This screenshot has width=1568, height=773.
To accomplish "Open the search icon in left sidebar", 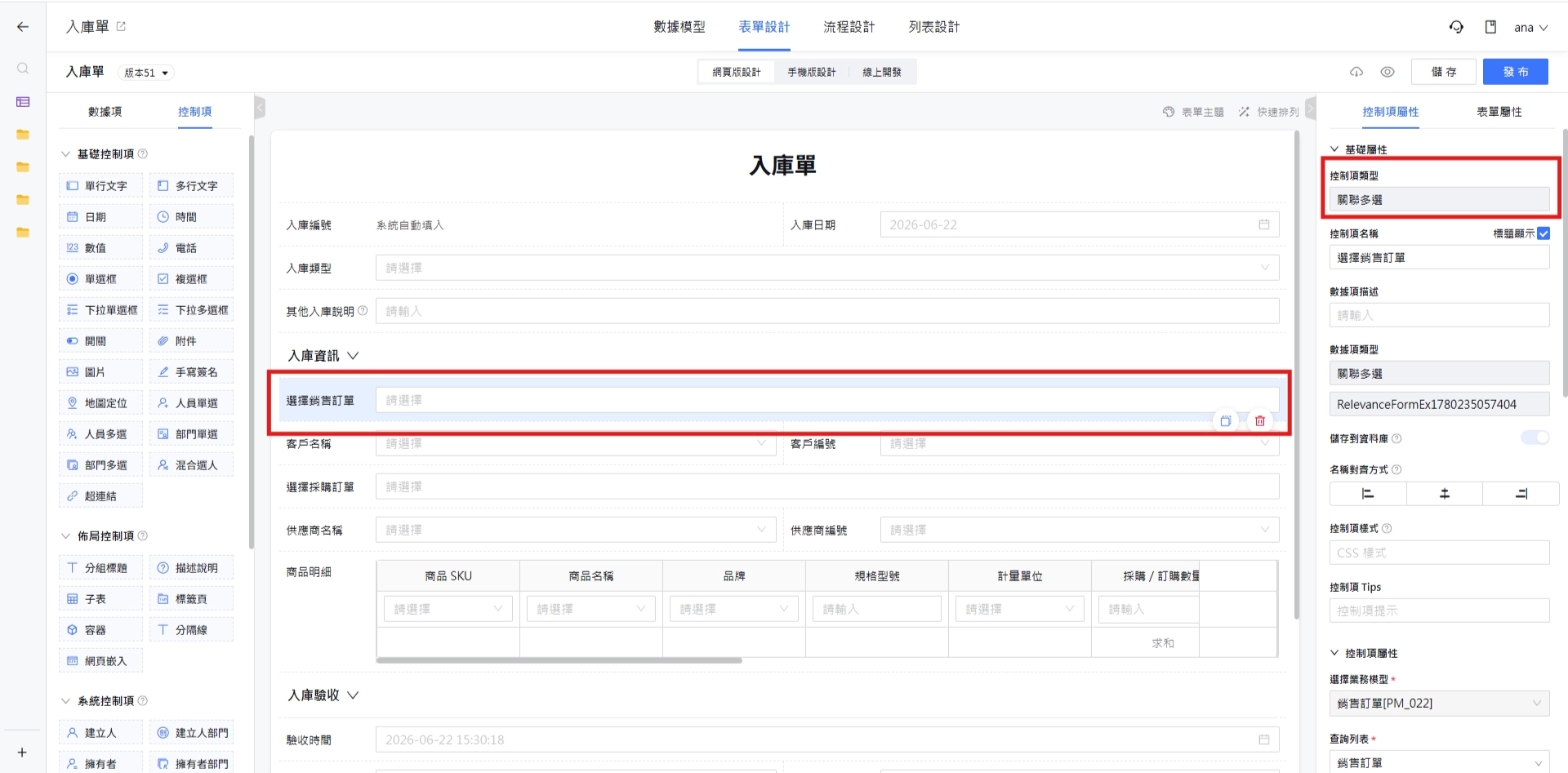I will pos(23,69).
